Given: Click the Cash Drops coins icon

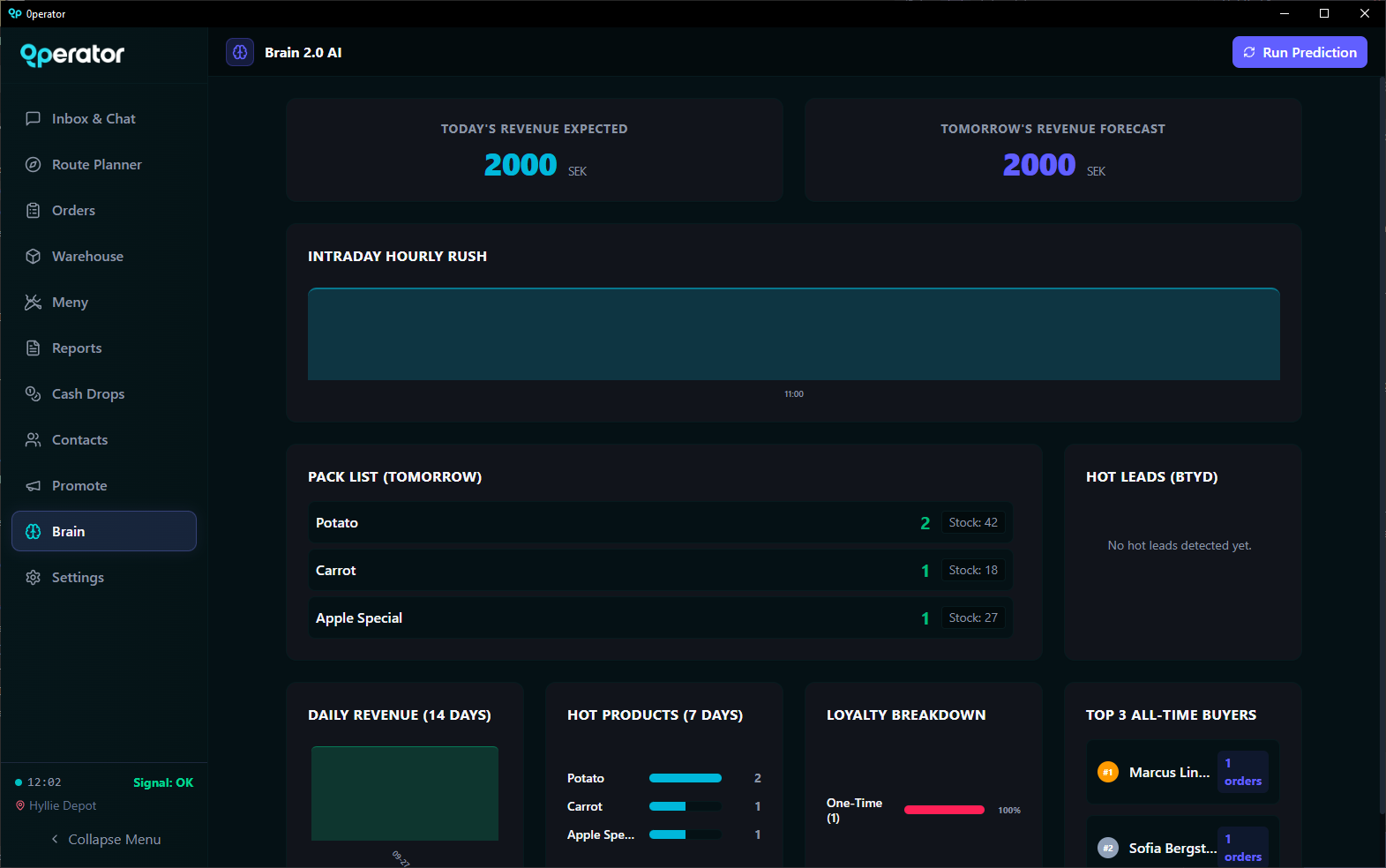Looking at the screenshot, I should tap(34, 393).
